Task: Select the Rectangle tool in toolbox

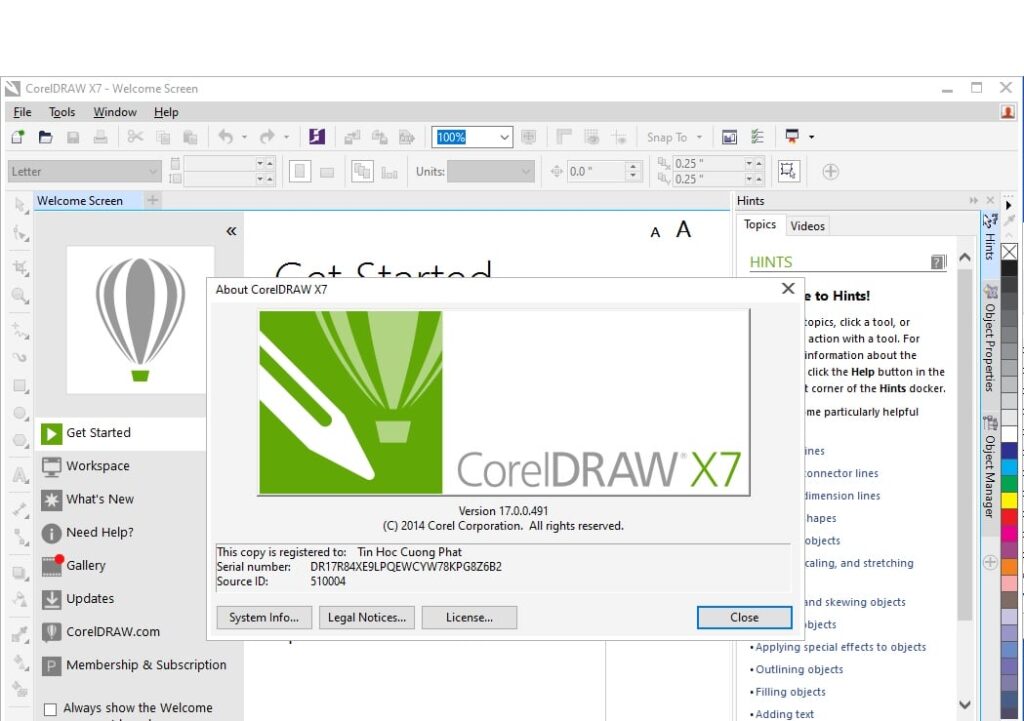Action: tap(20, 386)
